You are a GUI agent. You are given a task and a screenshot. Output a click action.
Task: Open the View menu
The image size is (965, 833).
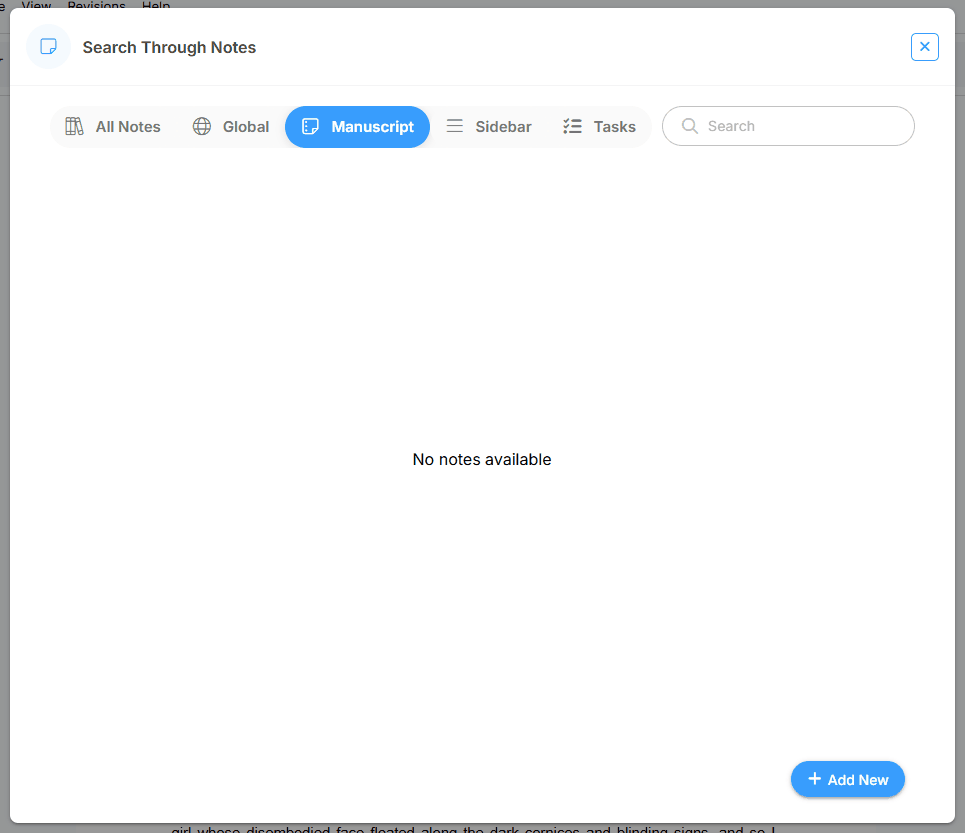(x=36, y=5)
